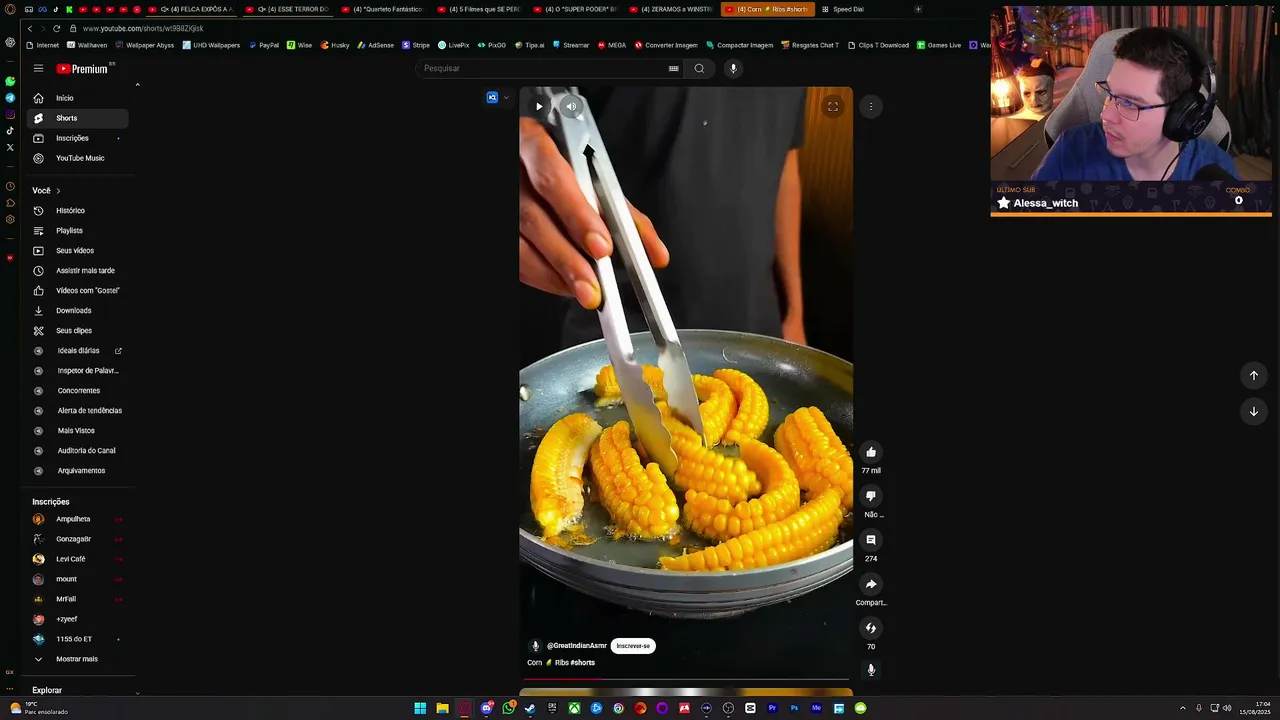Open Arquivamentos in the sidebar
1280x720 pixels.
[78, 470]
